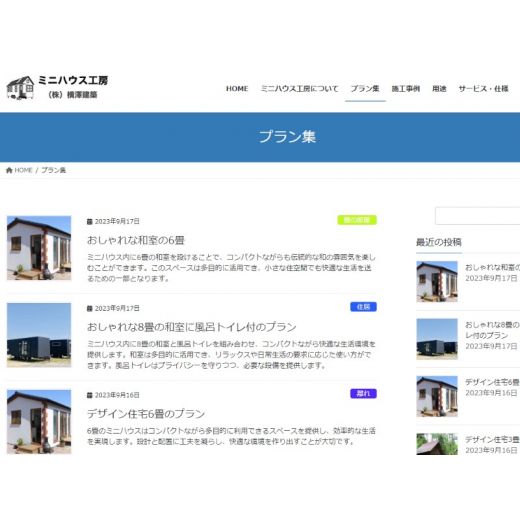
Task: Click the sidebar search input field
Action: tap(478, 216)
